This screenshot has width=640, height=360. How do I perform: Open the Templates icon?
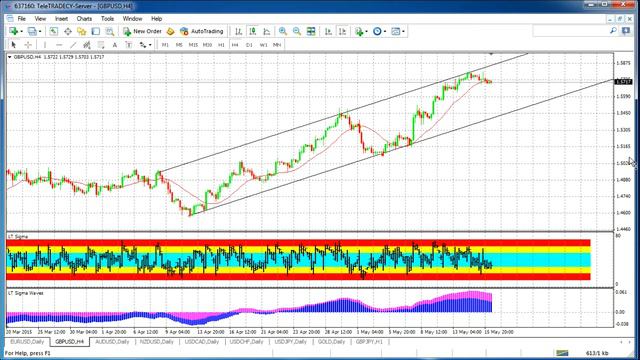tap(396, 31)
